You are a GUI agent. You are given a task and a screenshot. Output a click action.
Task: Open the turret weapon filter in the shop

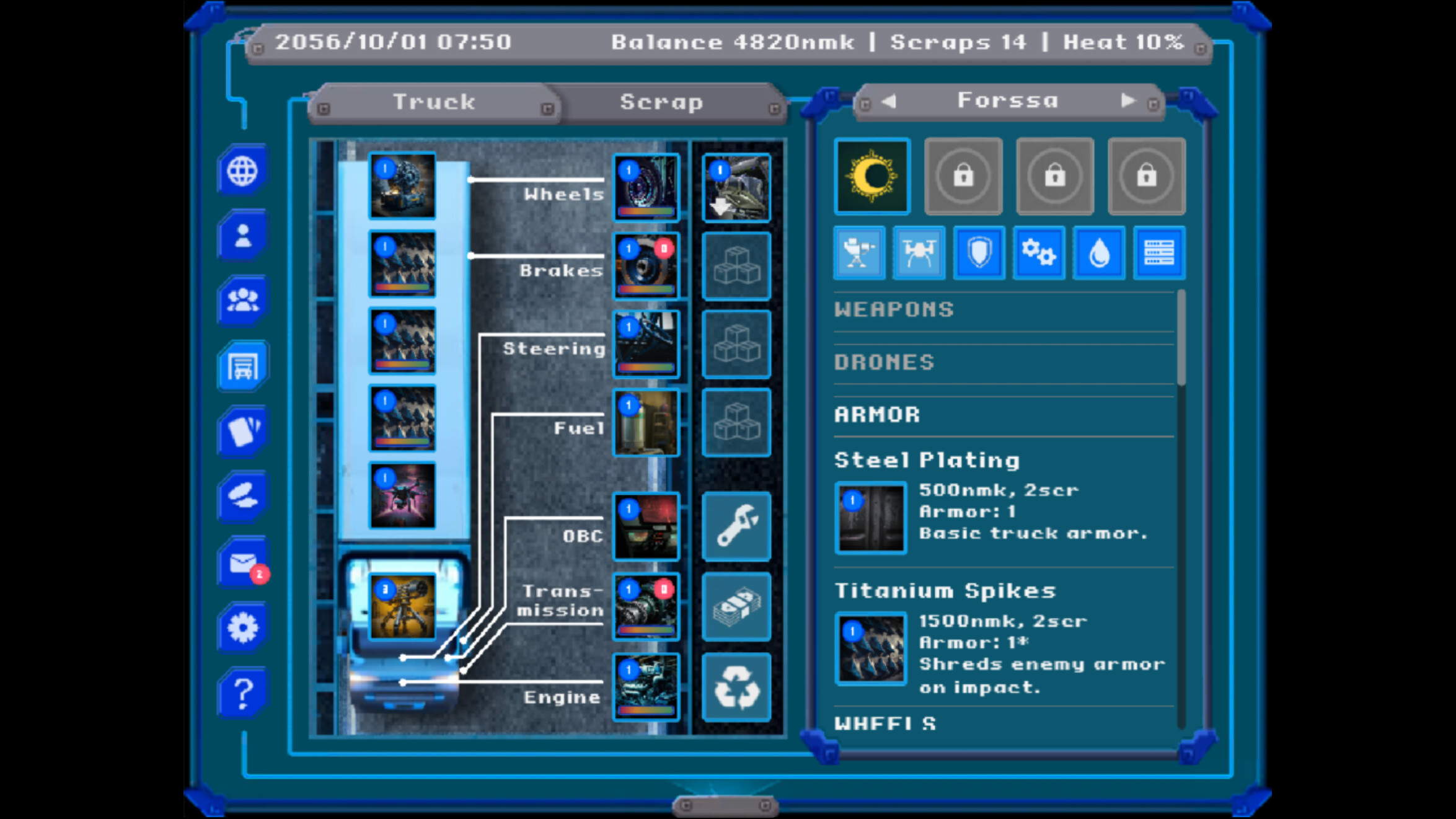click(x=860, y=254)
